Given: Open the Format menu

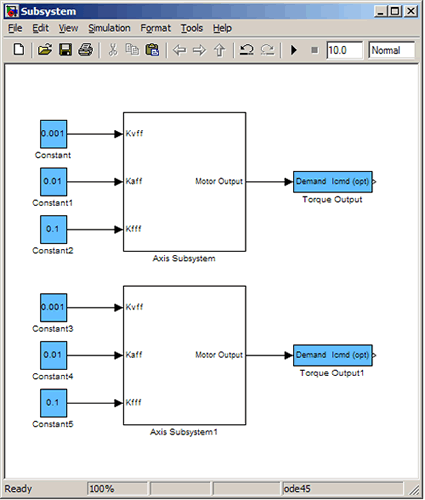Looking at the screenshot, I should pos(155,28).
